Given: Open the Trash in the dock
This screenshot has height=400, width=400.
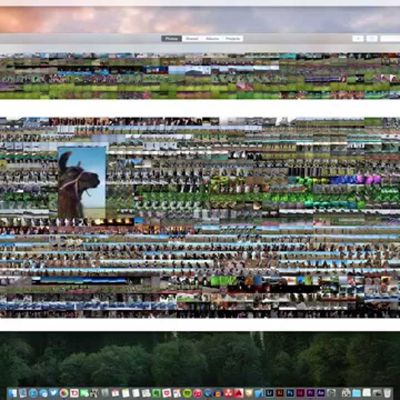Looking at the screenshot, I should point(387,393).
